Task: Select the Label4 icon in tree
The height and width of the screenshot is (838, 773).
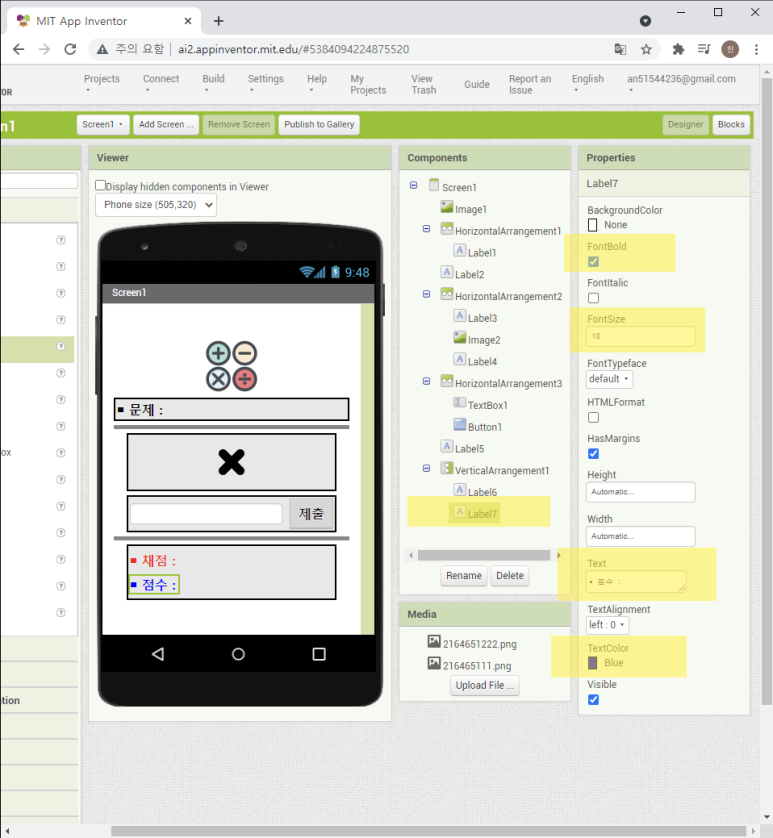Action: pos(460,359)
